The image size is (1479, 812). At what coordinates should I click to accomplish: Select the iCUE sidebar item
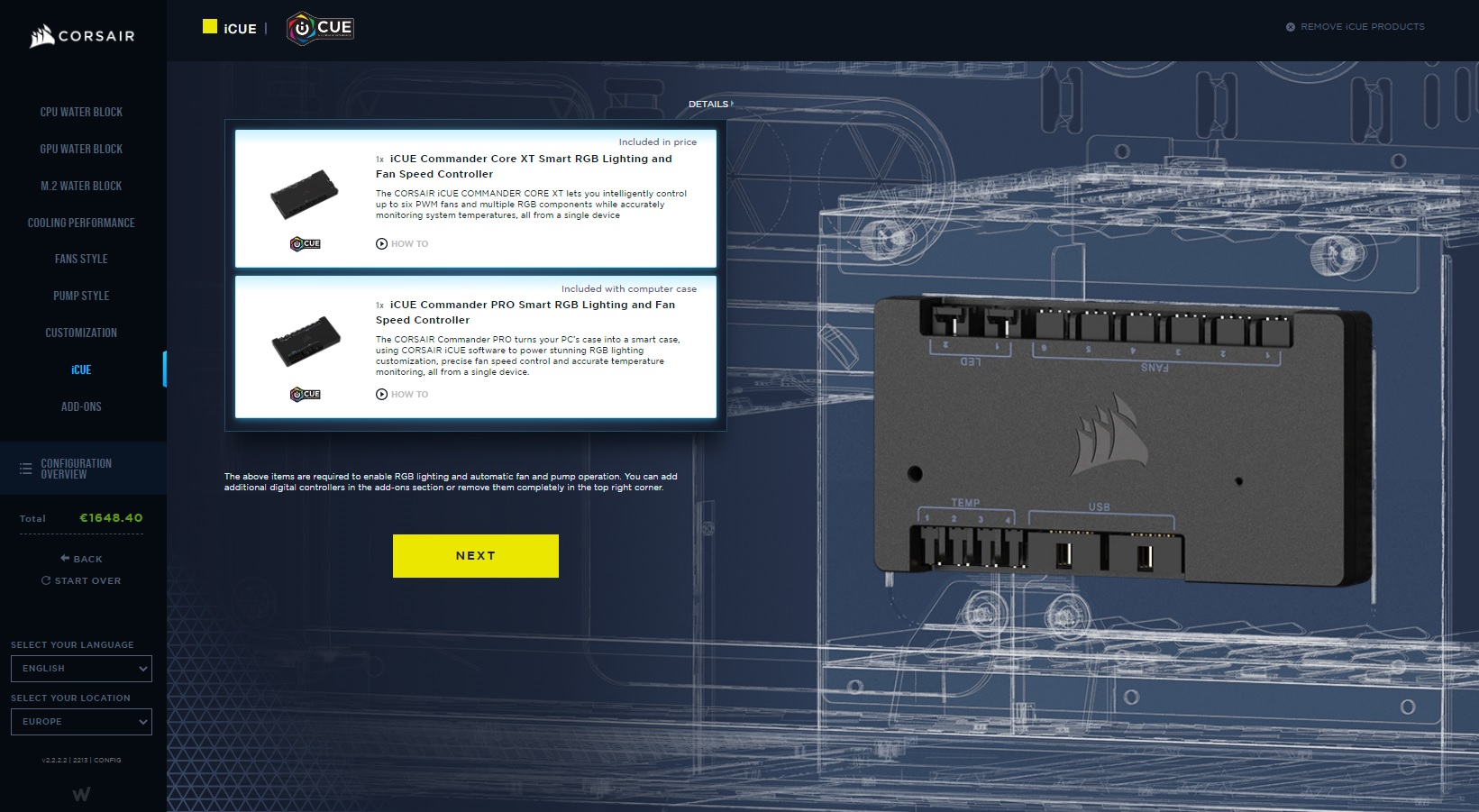click(x=81, y=370)
